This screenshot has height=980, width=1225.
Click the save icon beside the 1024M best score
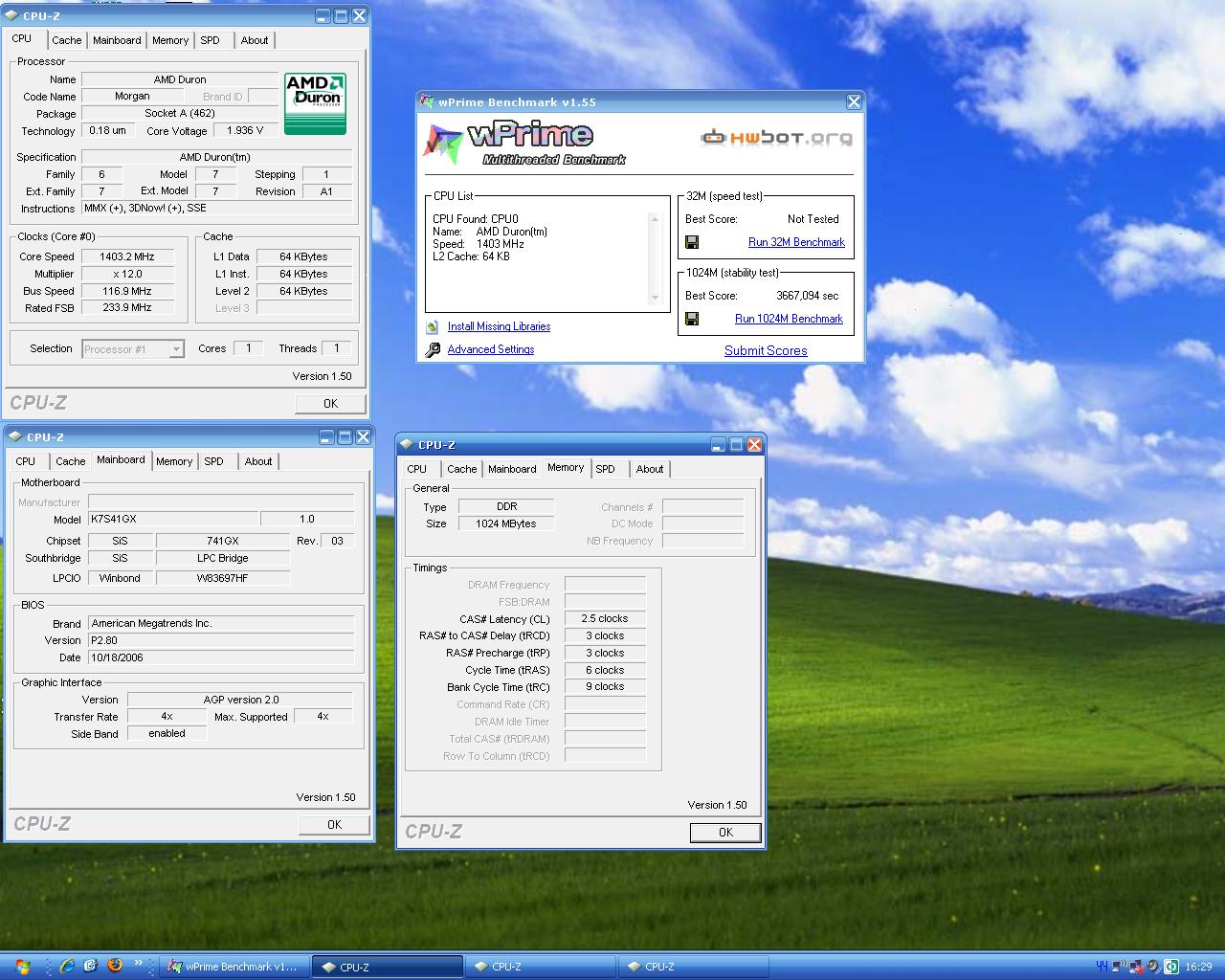pyautogui.click(x=692, y=320)
